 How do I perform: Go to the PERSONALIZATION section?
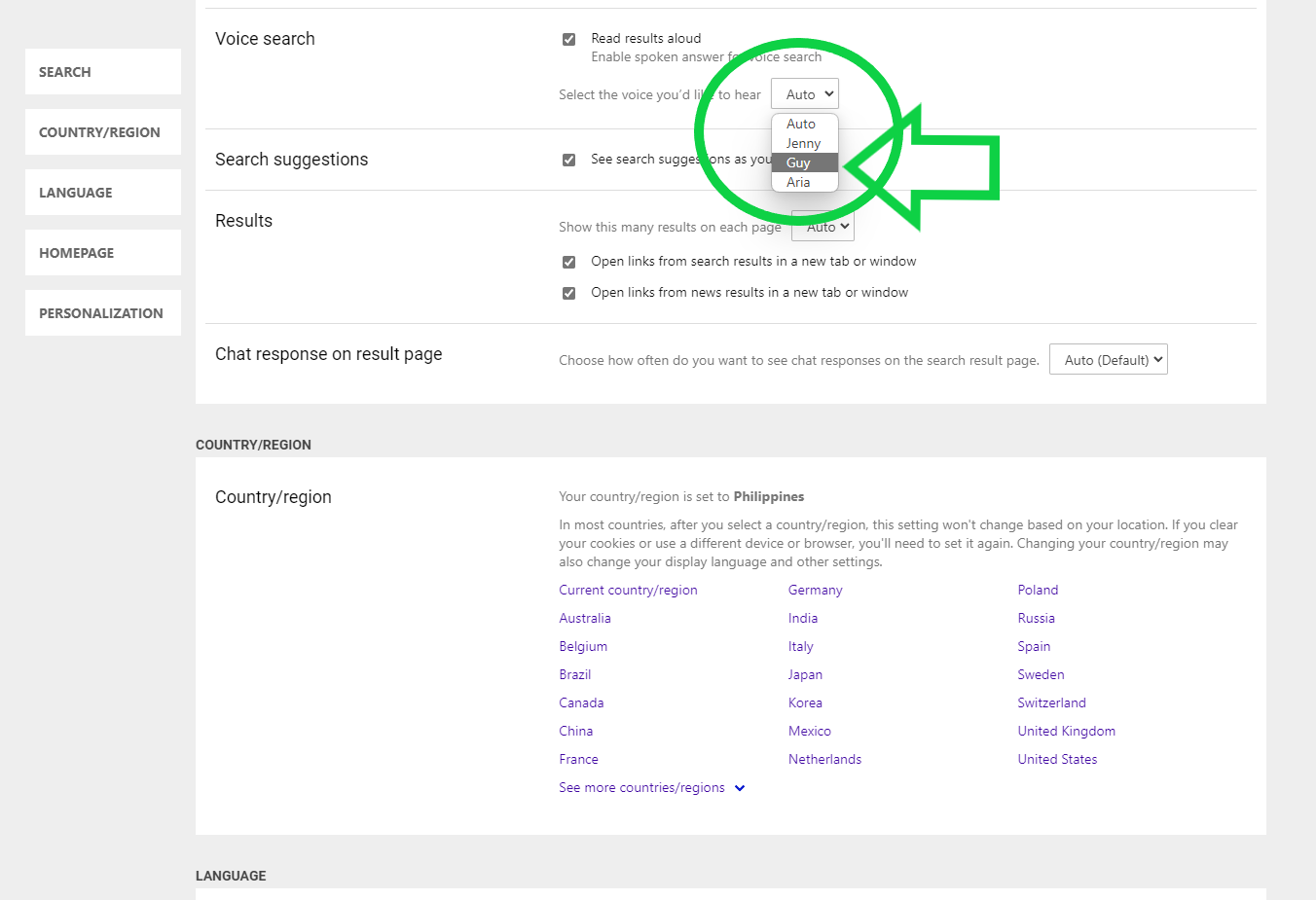click(x=100, y=312)
